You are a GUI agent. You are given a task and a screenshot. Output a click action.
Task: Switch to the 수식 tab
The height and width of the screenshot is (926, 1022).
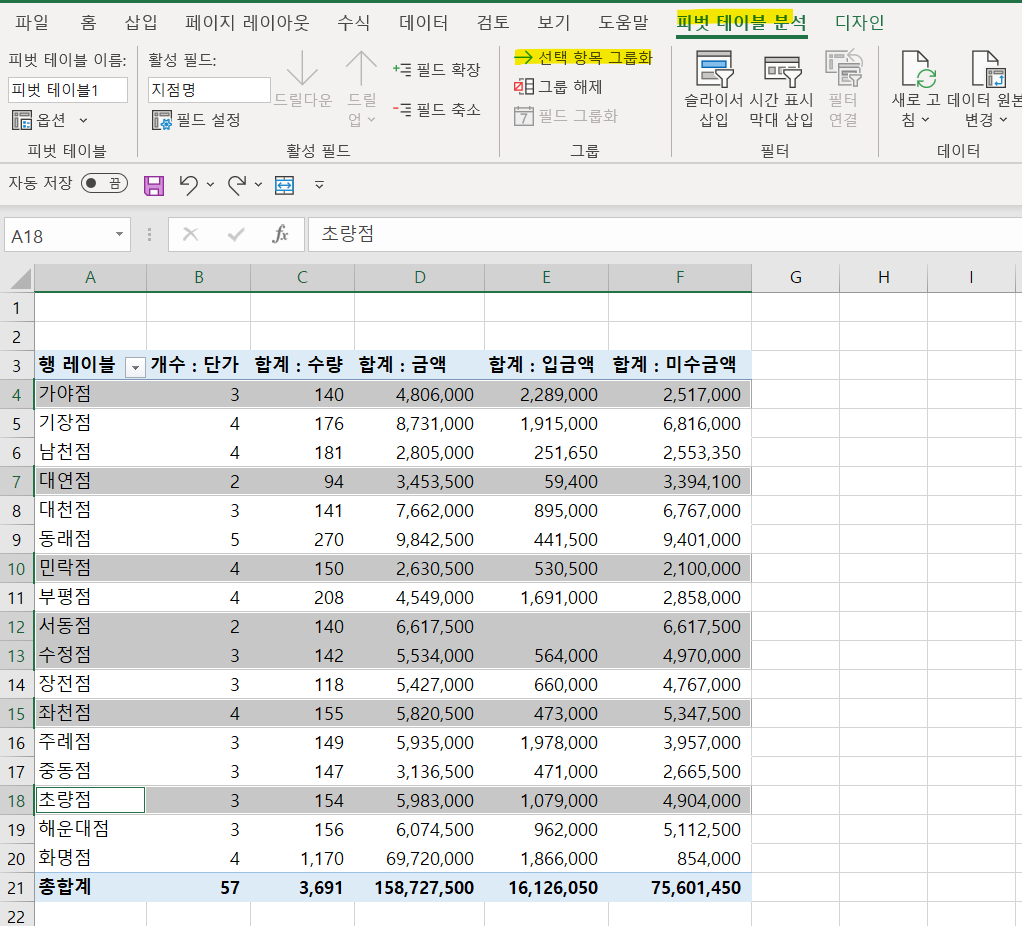(x=353, y=23)
